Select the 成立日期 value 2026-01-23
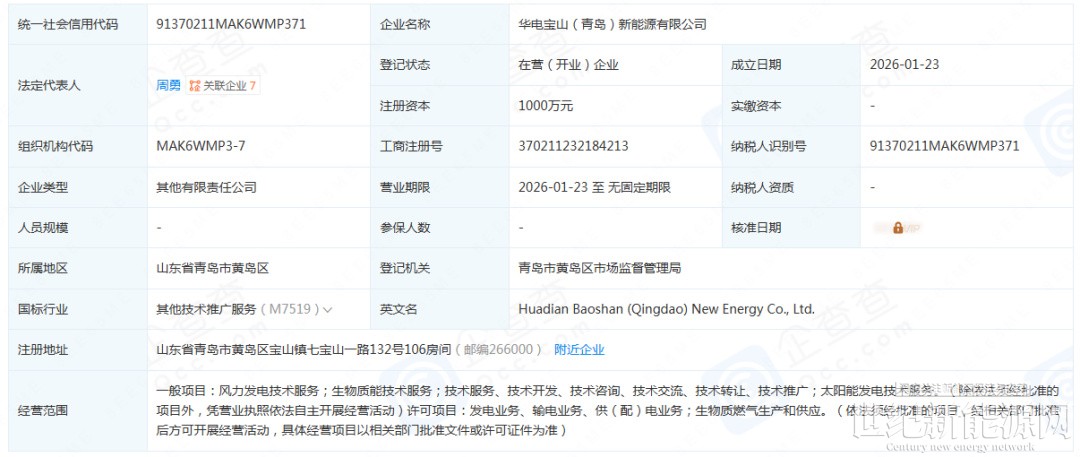 tap(904, 65)
